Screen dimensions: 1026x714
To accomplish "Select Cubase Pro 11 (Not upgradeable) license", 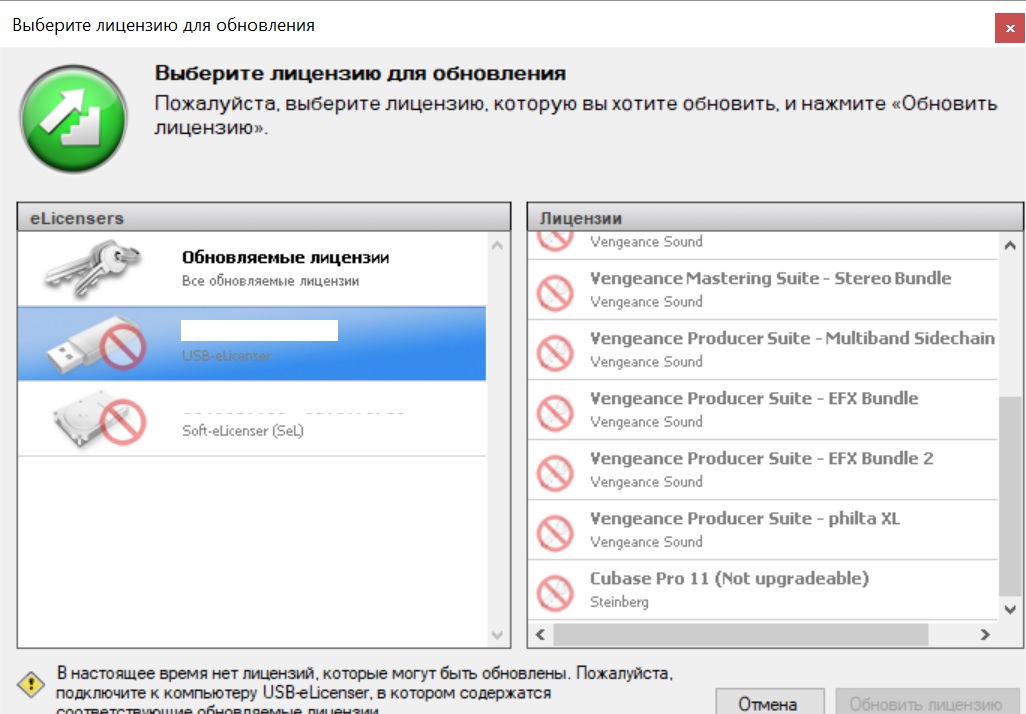I will coord(763,590).
